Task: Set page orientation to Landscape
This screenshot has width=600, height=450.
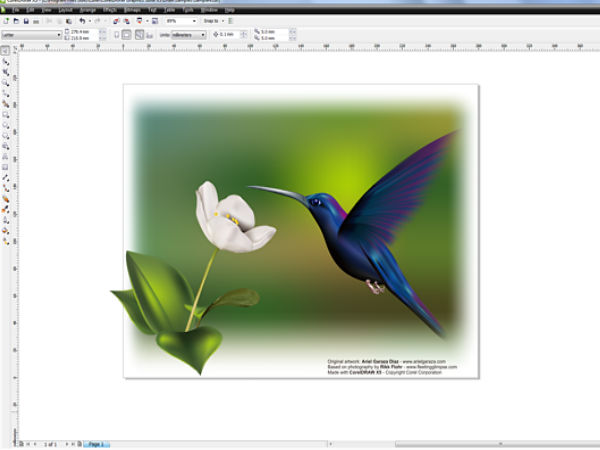Action: [127, 35]
